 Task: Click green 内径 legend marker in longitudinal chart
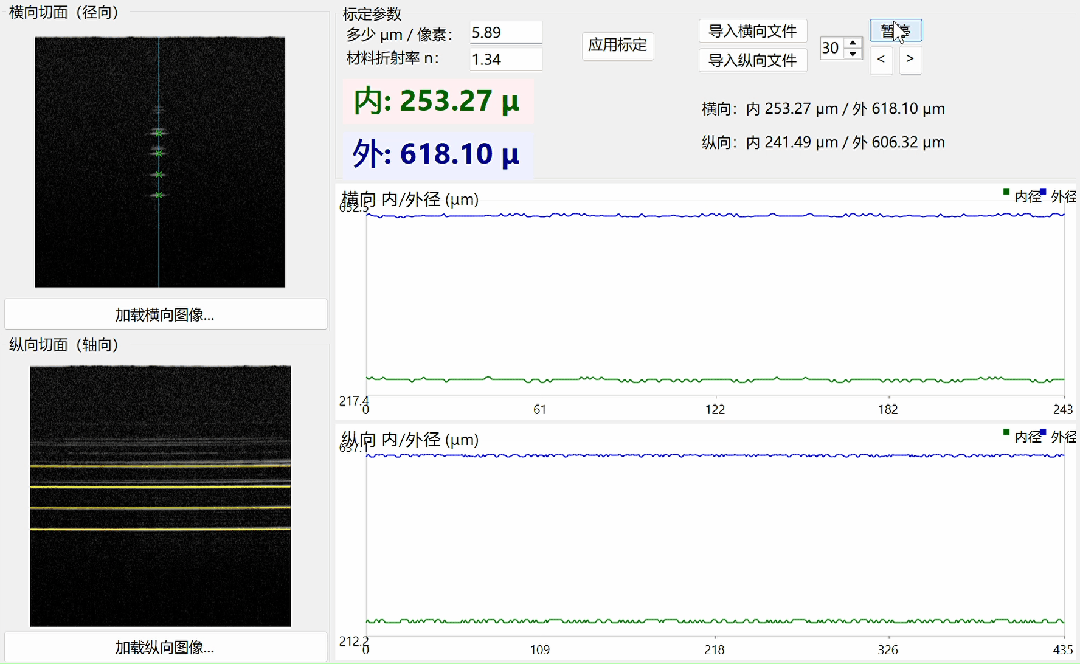pyautogui.click(x=1006, y=433)
